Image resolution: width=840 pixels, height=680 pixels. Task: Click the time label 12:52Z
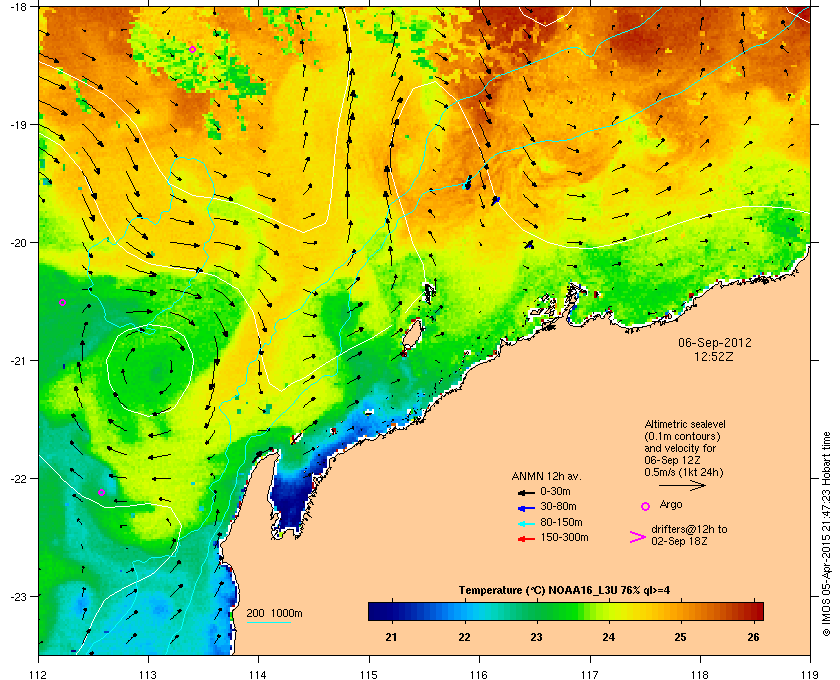714,356
